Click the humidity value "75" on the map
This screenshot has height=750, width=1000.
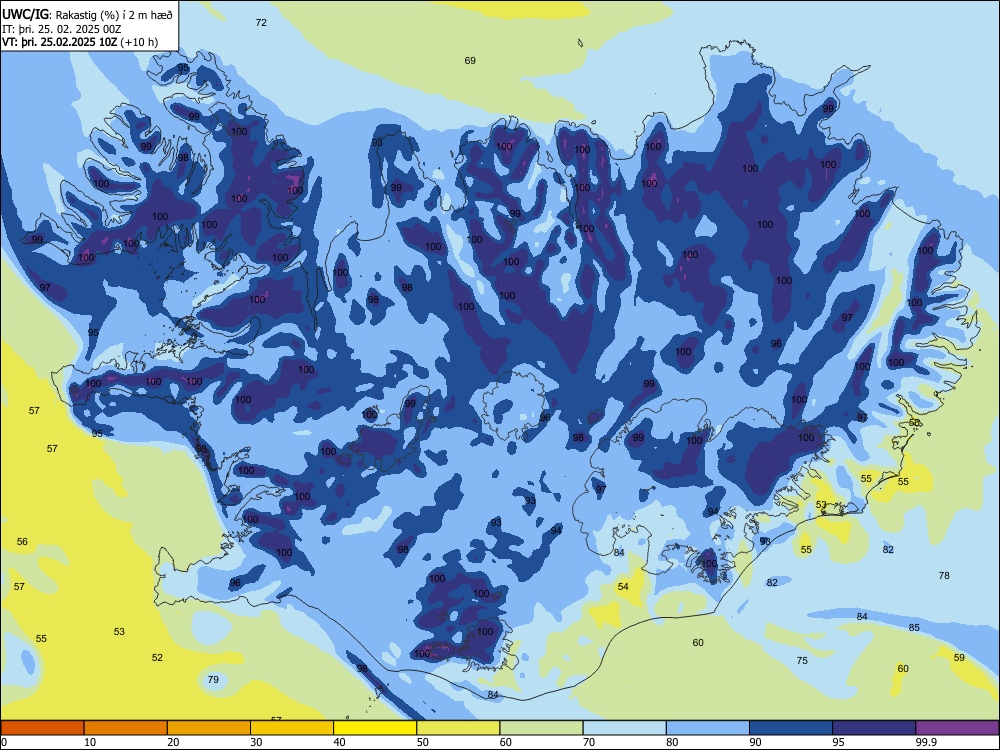click(x=802, y=661)
